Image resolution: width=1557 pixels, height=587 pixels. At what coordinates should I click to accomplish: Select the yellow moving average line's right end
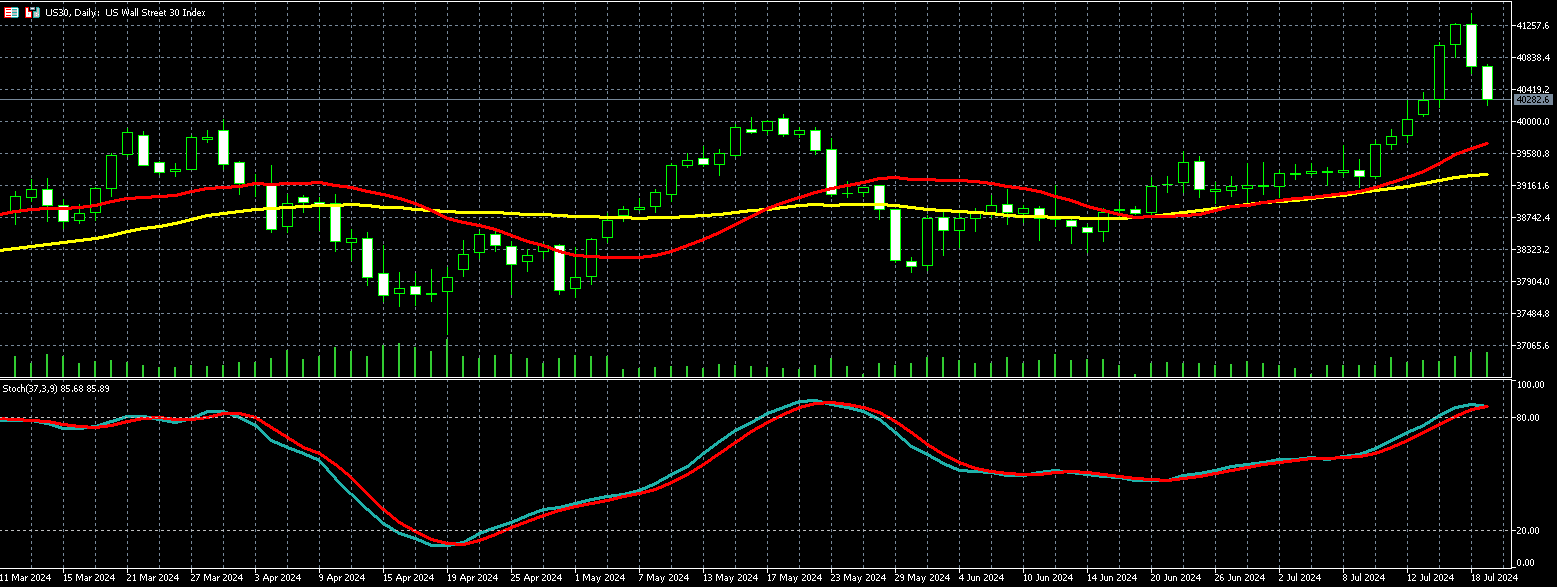[x=1485, y=174]
